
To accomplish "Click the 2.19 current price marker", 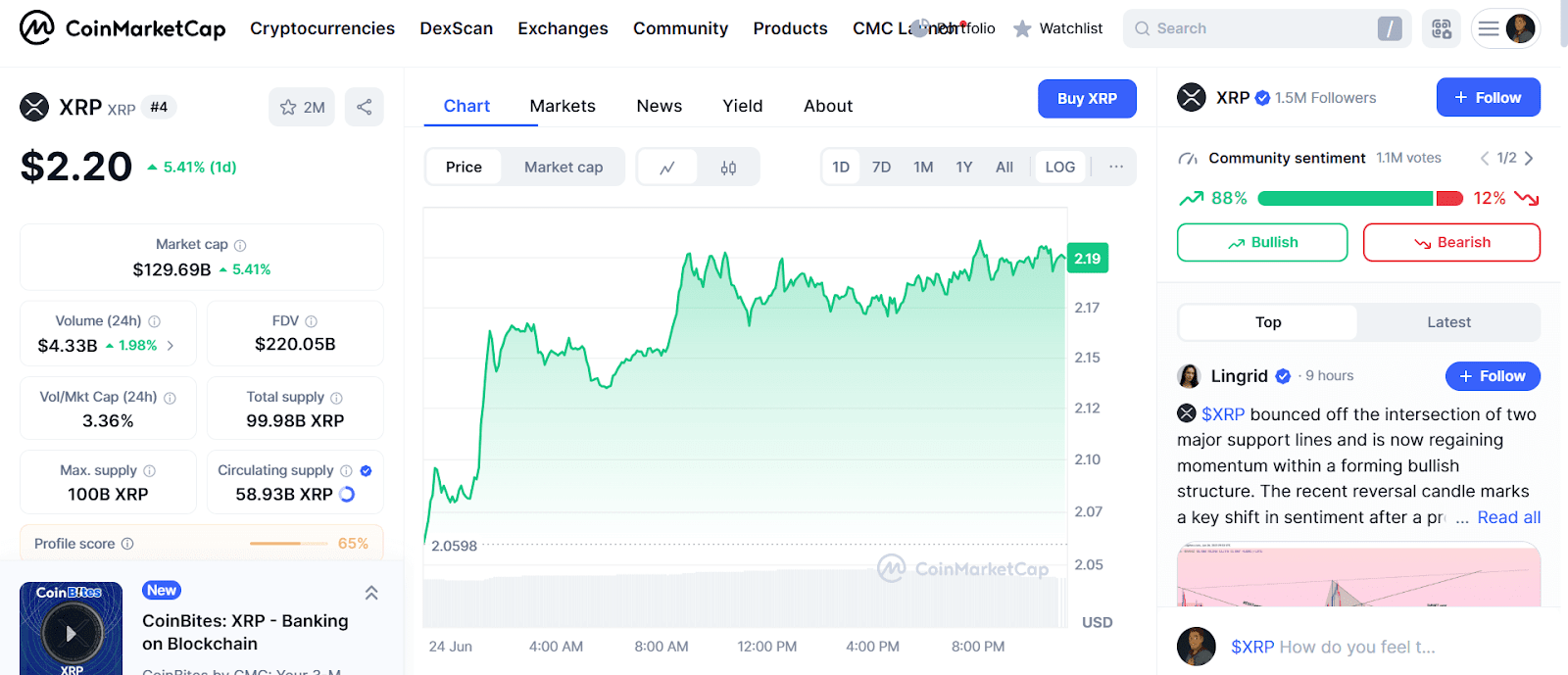I will (x=1087, y=259).
